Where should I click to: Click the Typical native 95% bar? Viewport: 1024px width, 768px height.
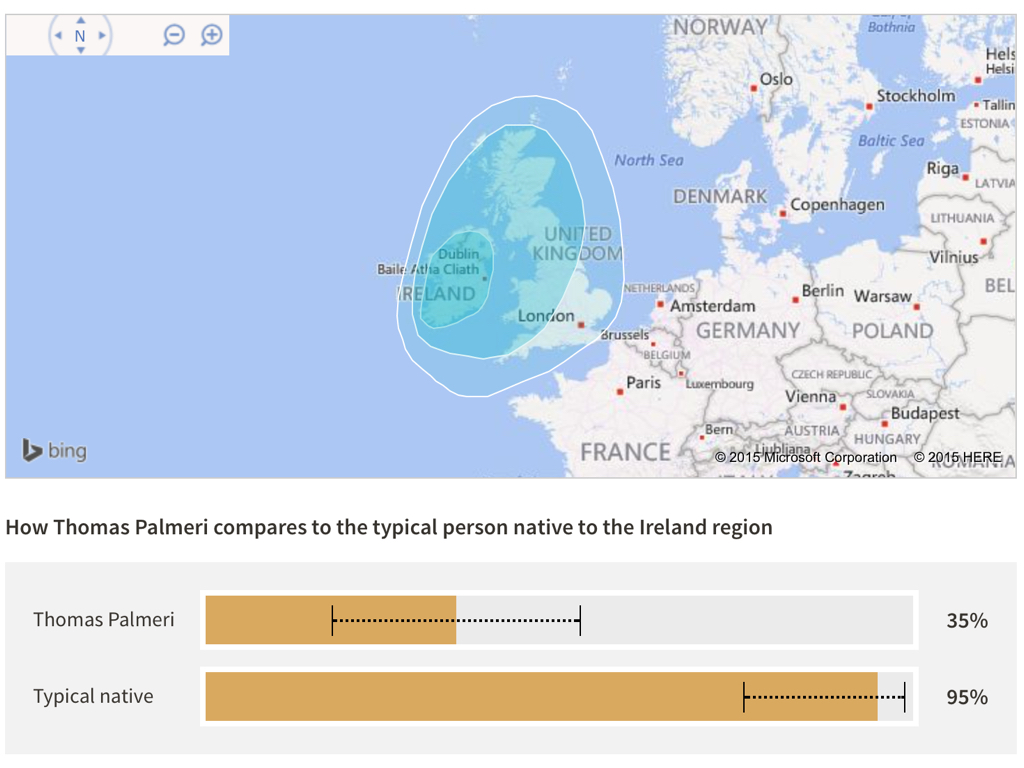point(541,697)
